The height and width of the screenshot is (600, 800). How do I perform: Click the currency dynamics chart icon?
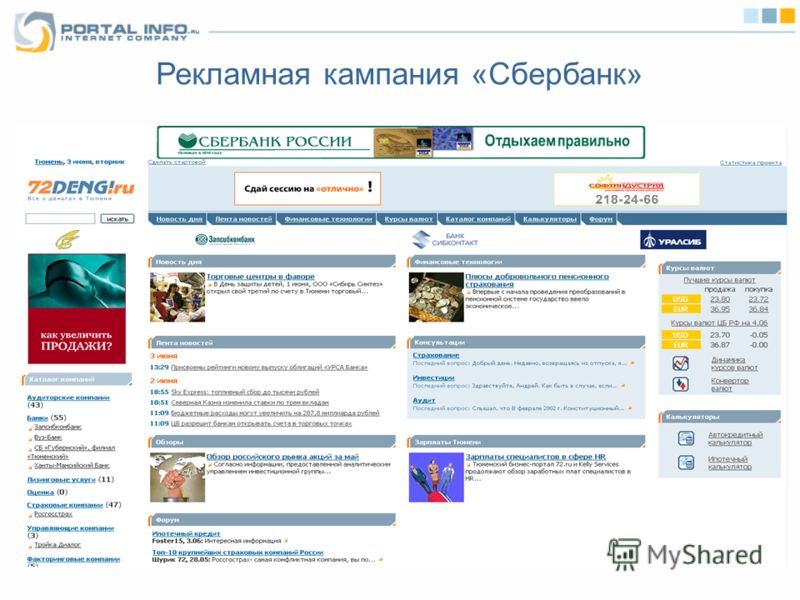681,363
